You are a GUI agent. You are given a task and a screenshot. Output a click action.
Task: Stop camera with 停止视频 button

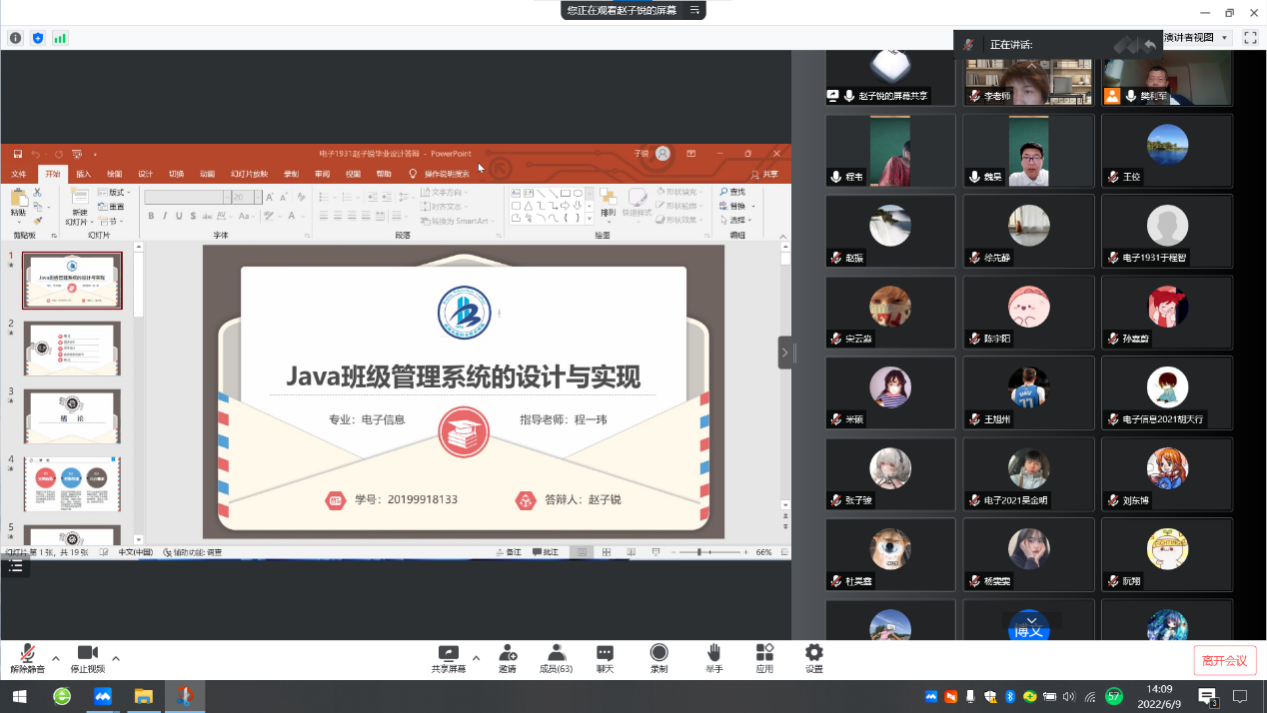point(87,659)
